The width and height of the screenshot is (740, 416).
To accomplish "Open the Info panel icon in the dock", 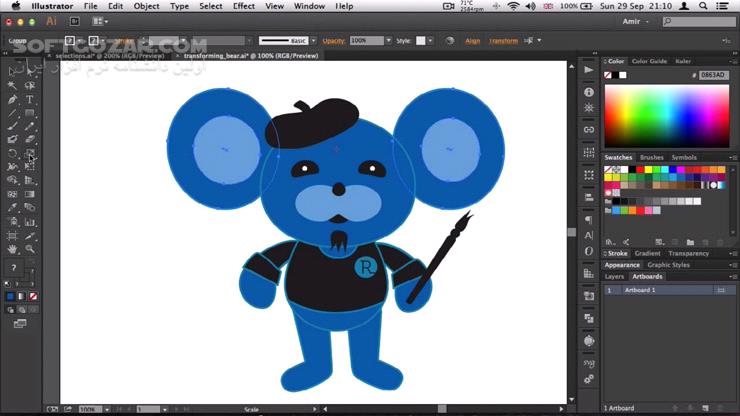I will tap(589, 92).
